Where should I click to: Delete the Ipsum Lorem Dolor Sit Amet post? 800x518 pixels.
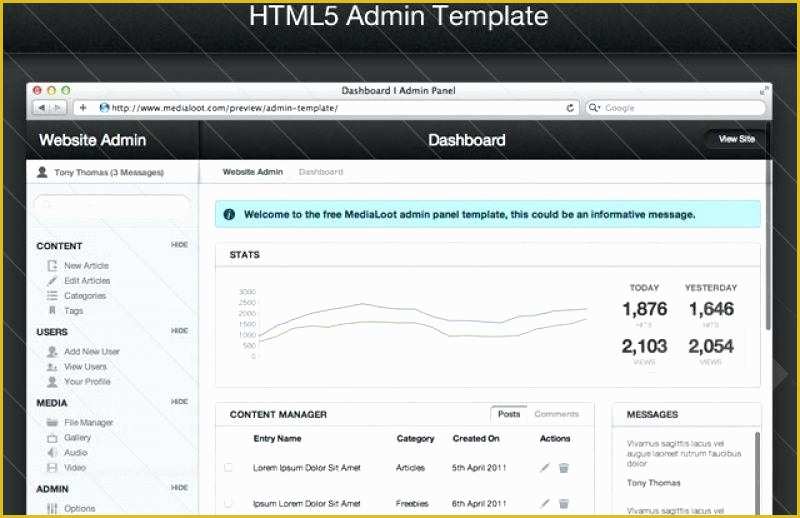coord(564,504)
